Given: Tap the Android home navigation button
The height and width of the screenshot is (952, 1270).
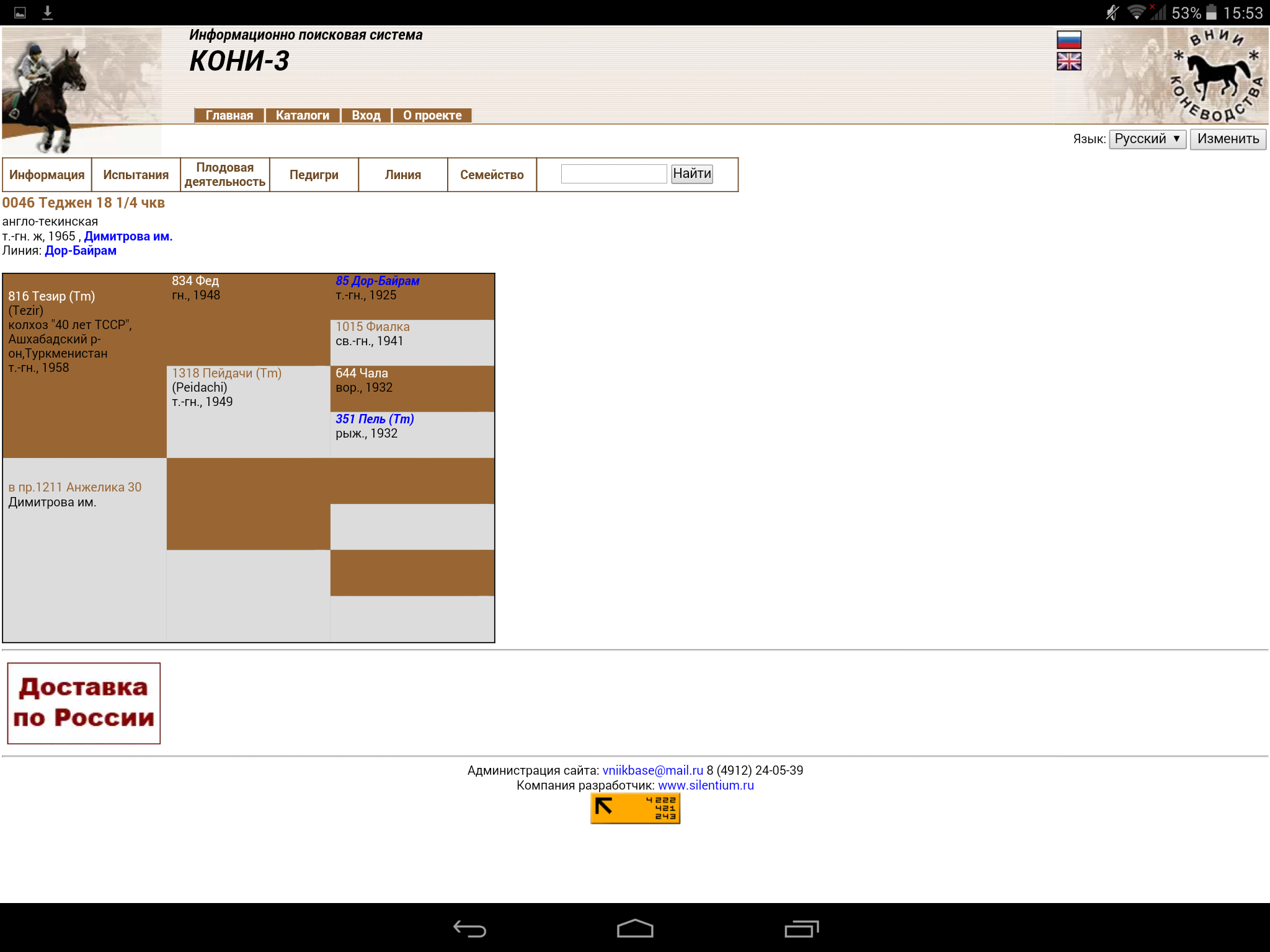Looking at the screenshot, I should (634, 928).
